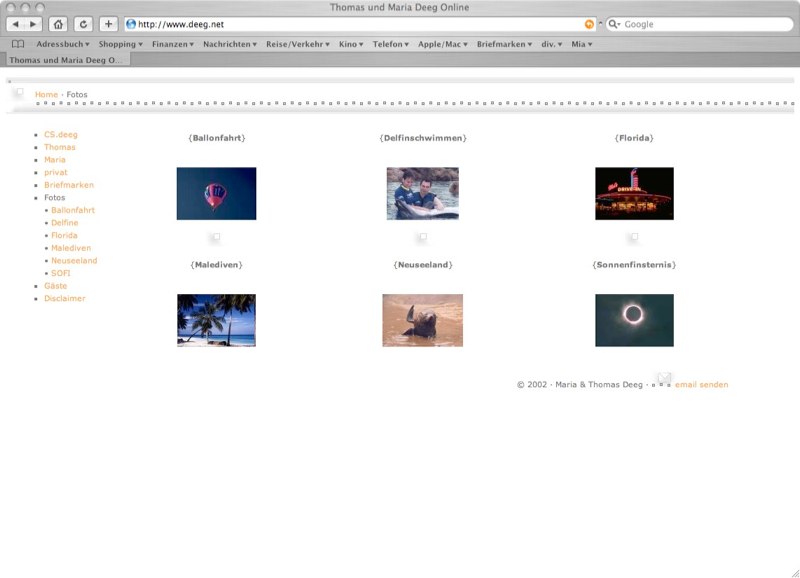Expand the Adressbuch bookmark folder
The image size is (800, 578).
coord(62,44)
